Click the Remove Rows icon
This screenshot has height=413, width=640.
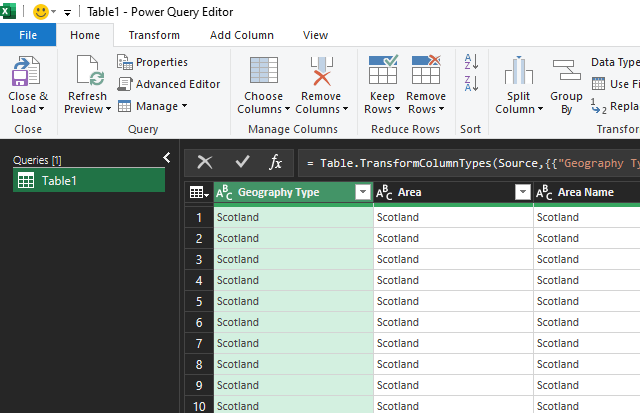click(426, 69)
